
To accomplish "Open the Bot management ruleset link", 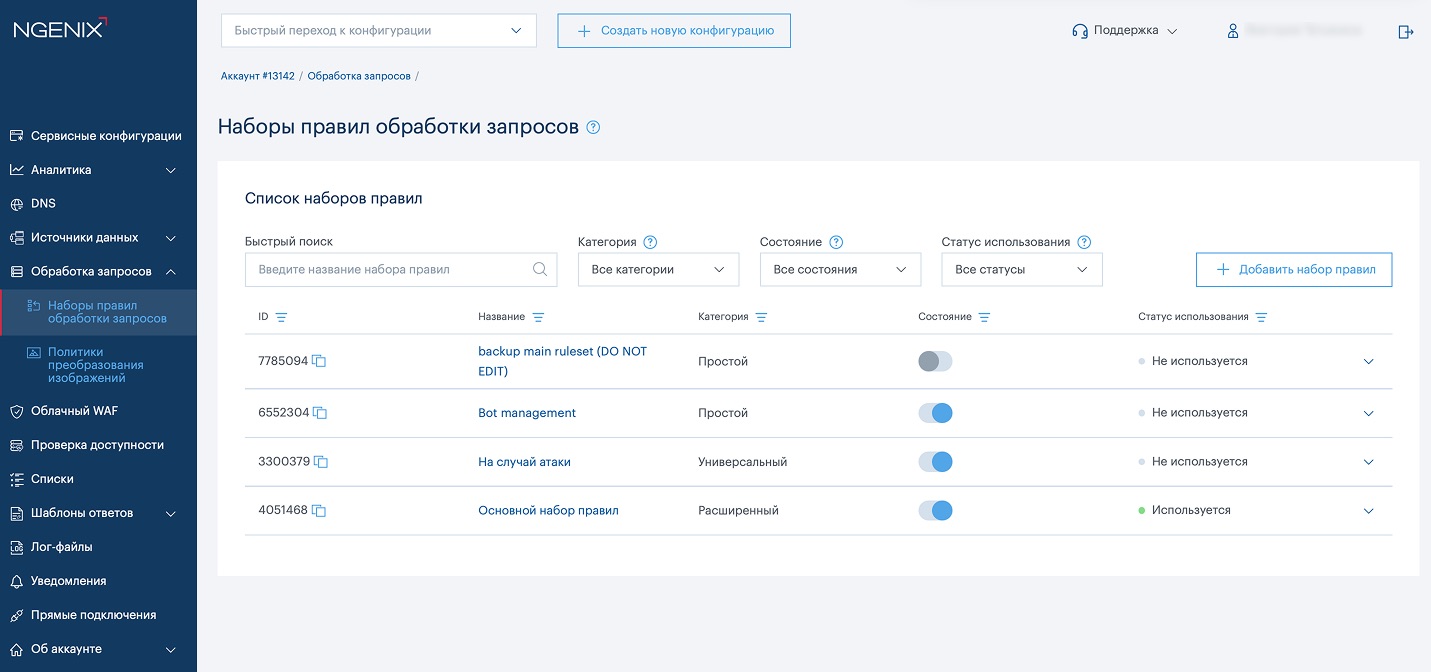I will [527, 413].
